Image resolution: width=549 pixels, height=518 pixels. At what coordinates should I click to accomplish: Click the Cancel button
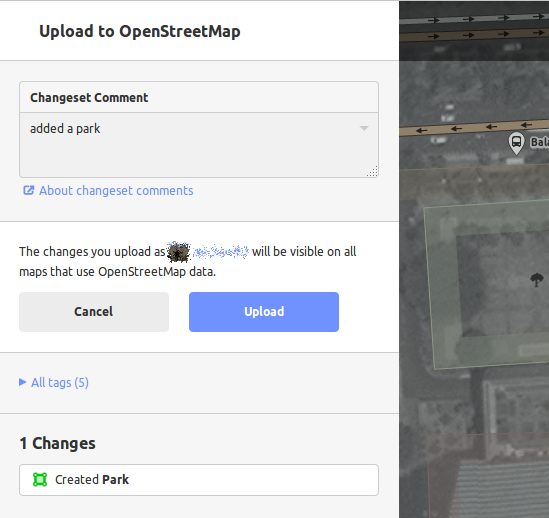(x=94, y=312)
